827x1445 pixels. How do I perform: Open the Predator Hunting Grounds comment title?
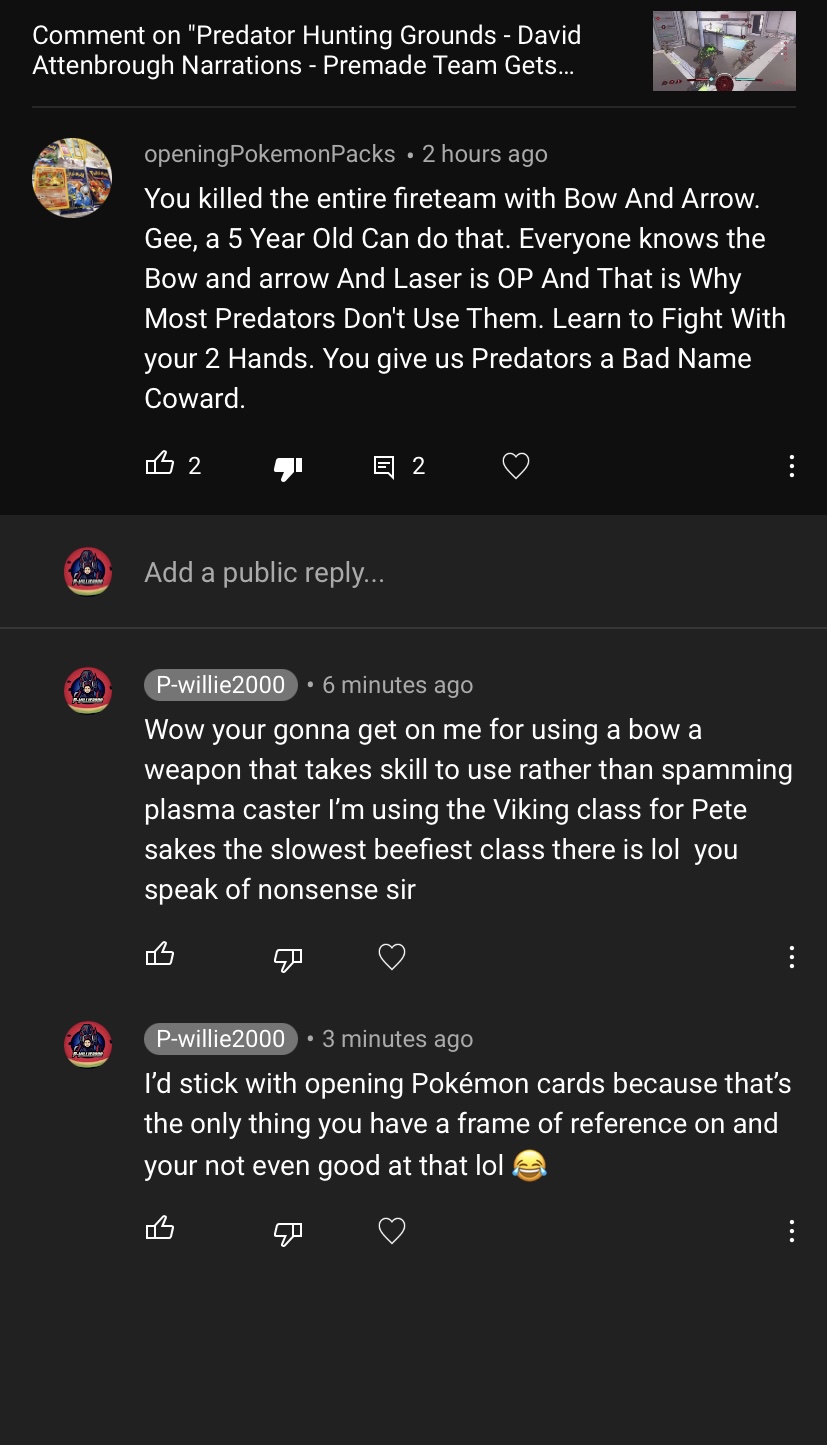point(306,50)
